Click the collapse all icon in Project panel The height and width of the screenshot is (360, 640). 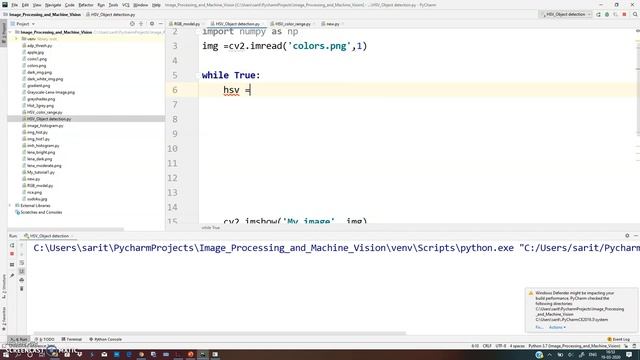[x=141, y=24]
